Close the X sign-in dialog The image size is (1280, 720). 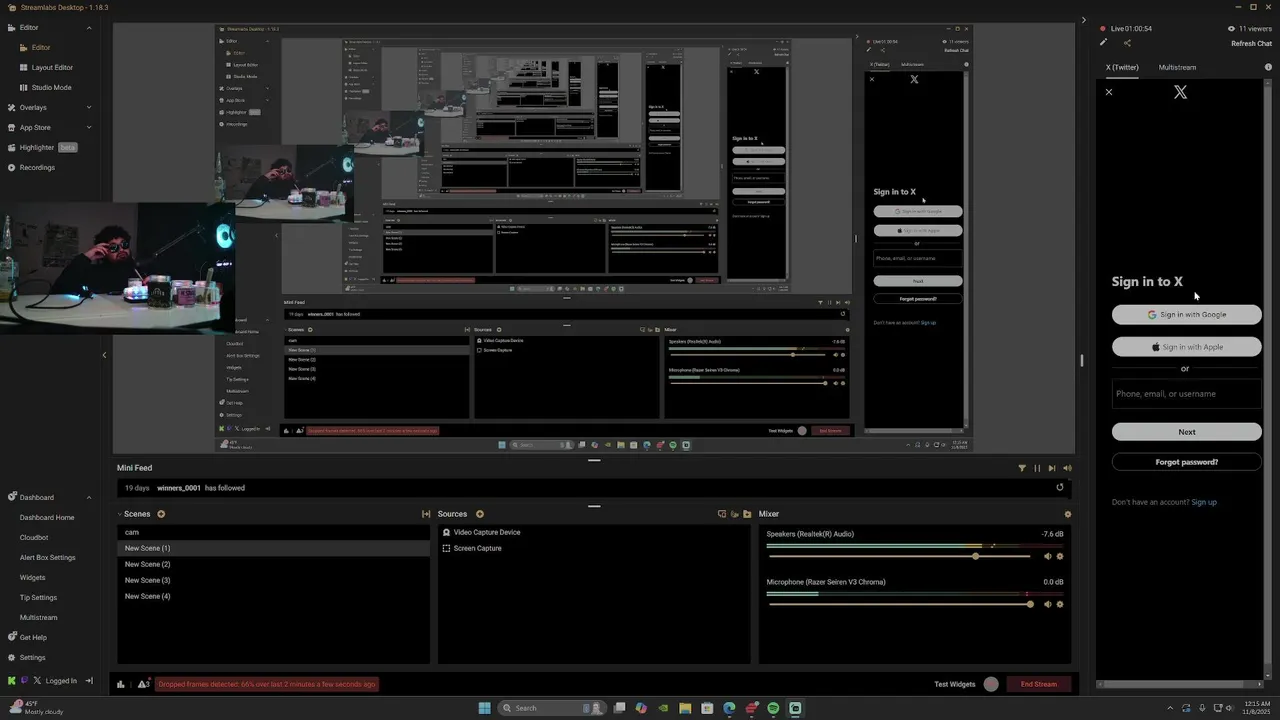click(1108, 92)
